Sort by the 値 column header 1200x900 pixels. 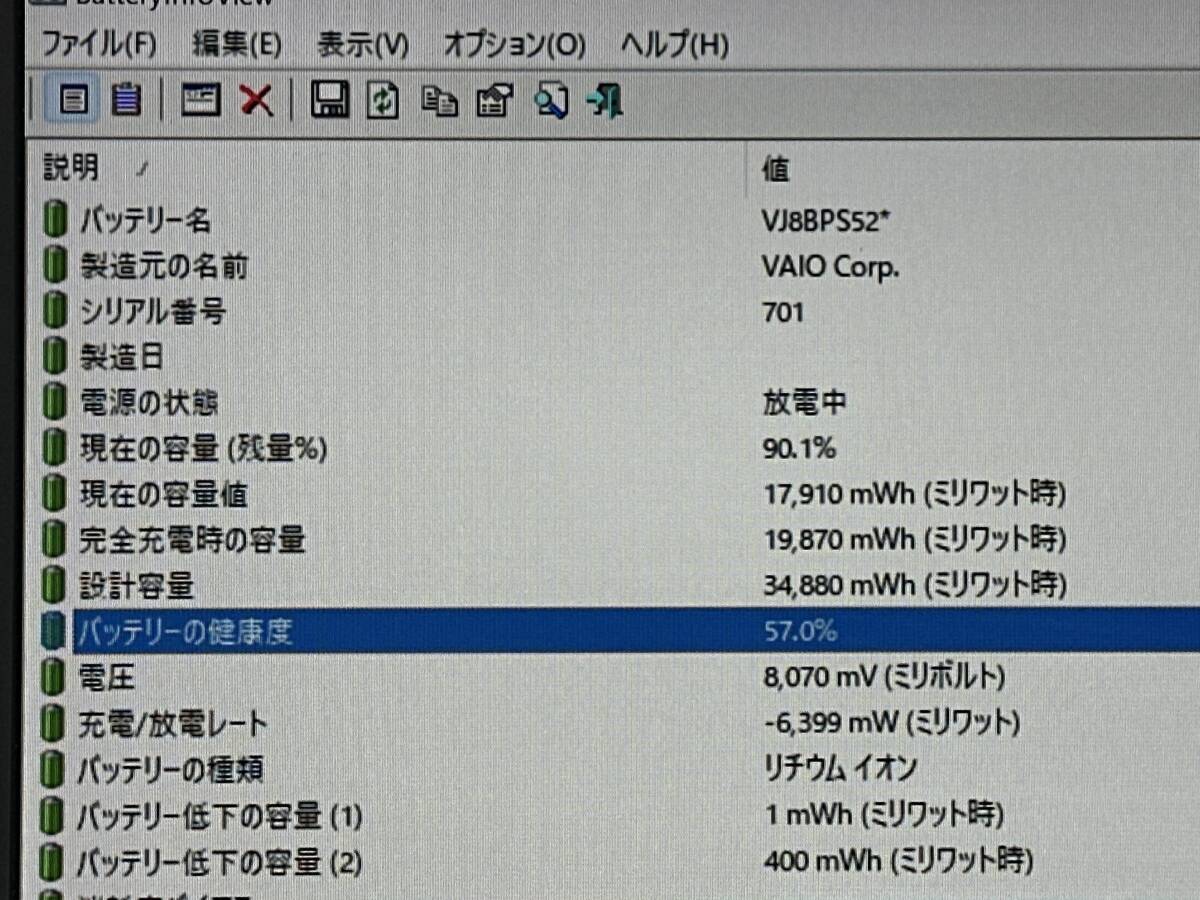click(x=973, y=168)
